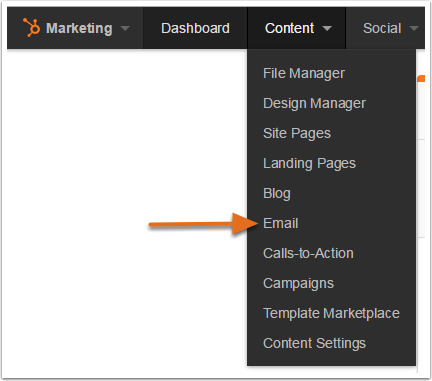
Task: Open Template Marketplace menu item
Action: (331, 313)
